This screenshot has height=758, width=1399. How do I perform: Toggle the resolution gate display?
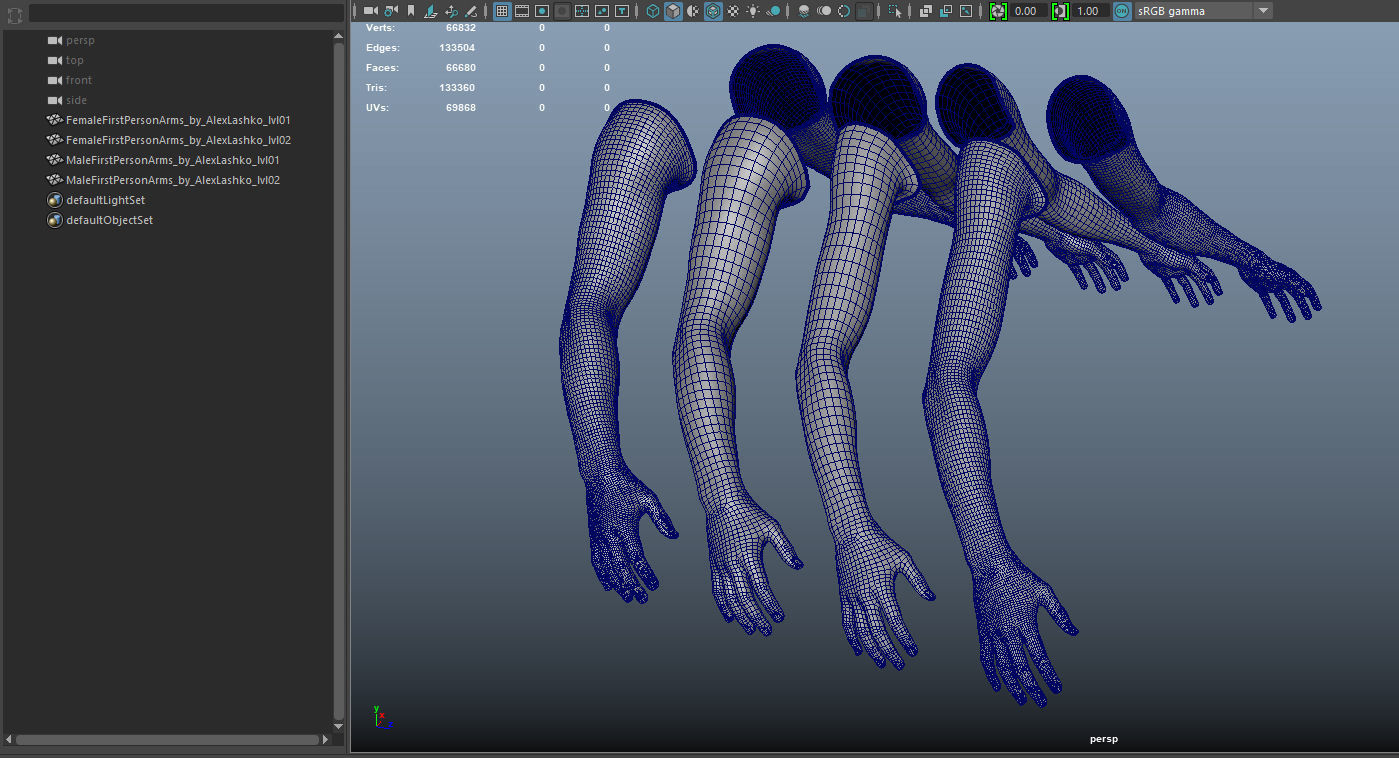(x=542, y=11)
